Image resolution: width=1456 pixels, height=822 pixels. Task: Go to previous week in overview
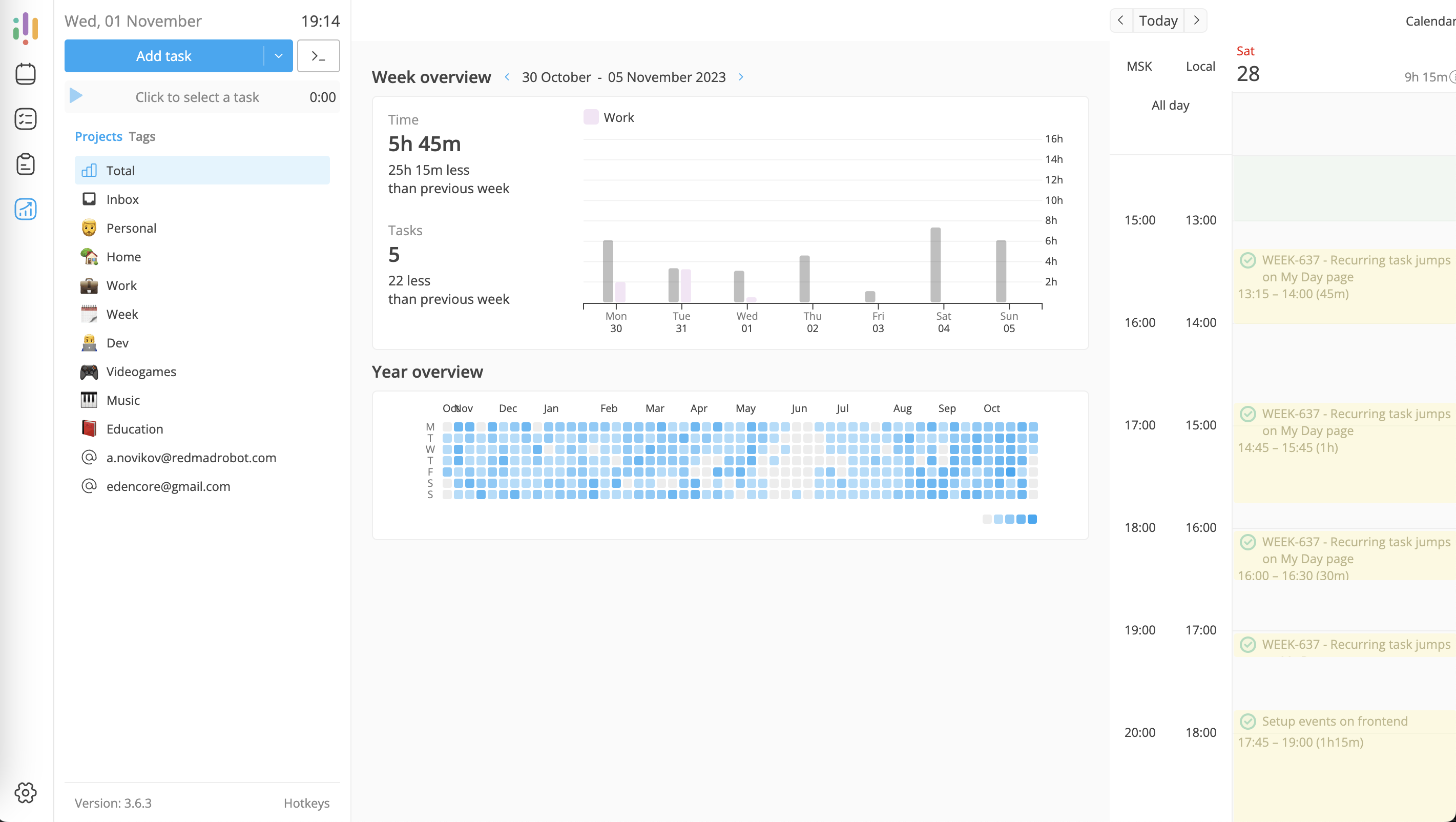(x=507, y=77)
